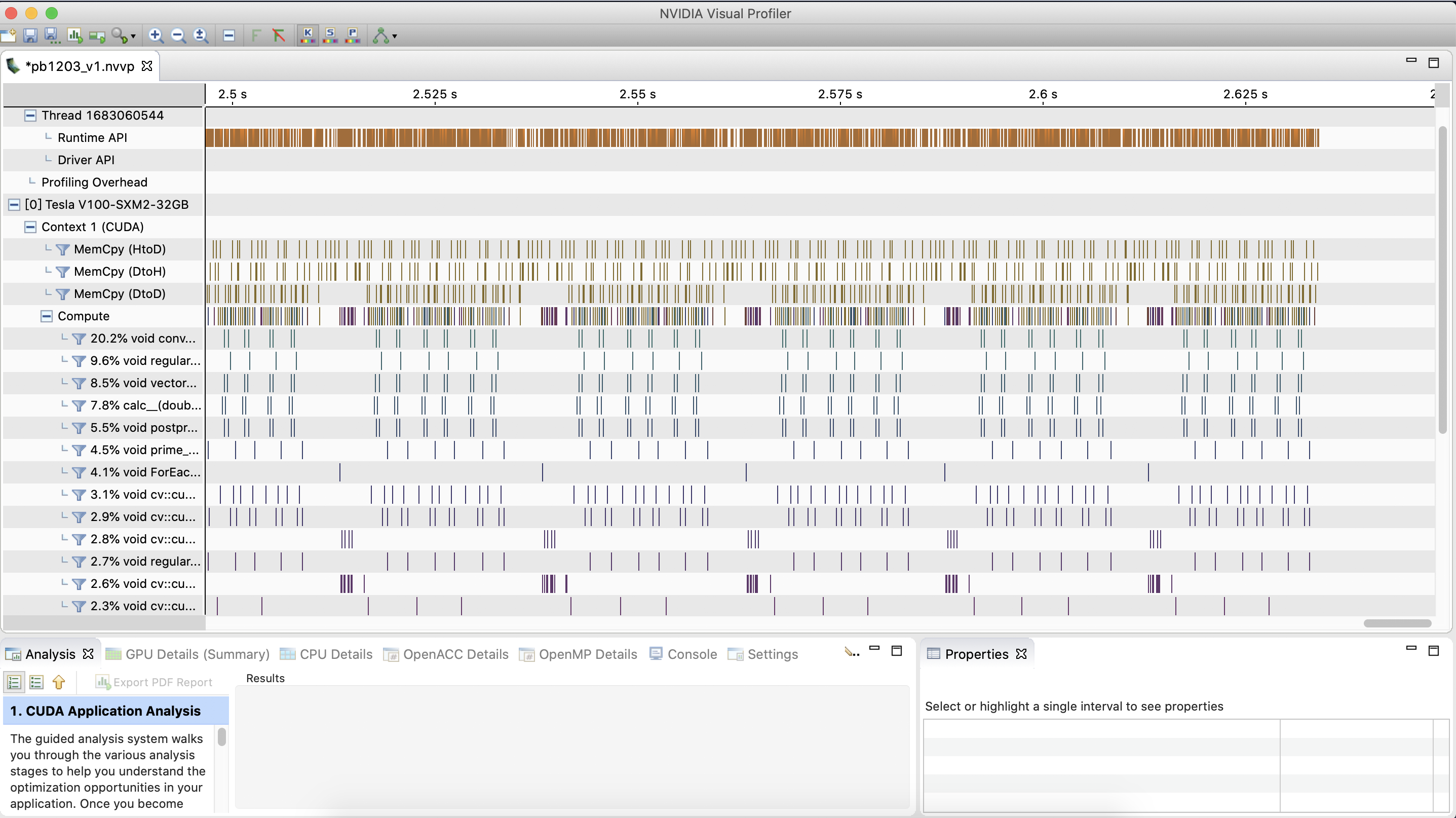
Task: Click the zoom out icon in toolbar
Action: pyautogui.click(x=179, y=37)
